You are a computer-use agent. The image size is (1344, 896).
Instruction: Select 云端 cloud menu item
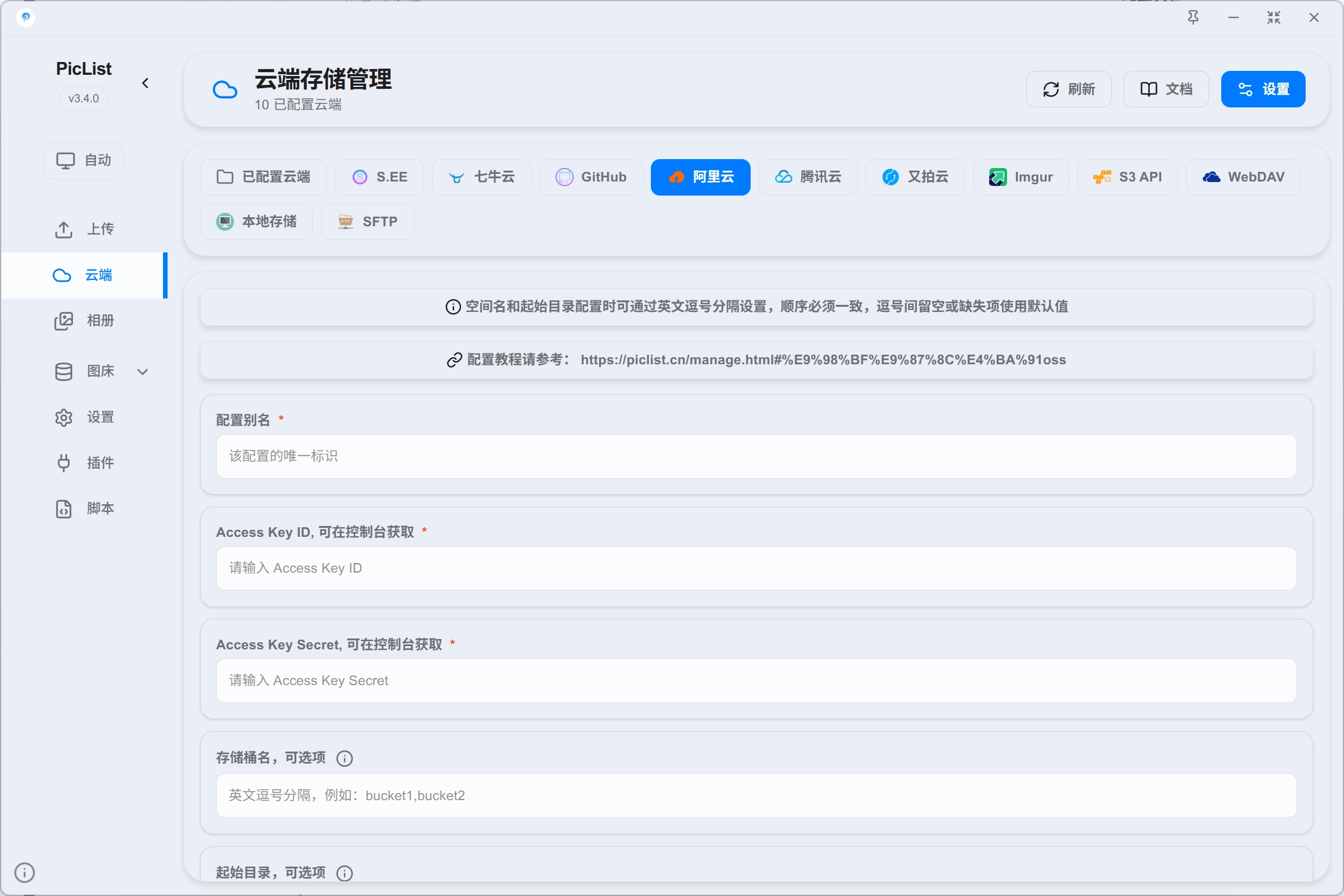coord(84,275)
